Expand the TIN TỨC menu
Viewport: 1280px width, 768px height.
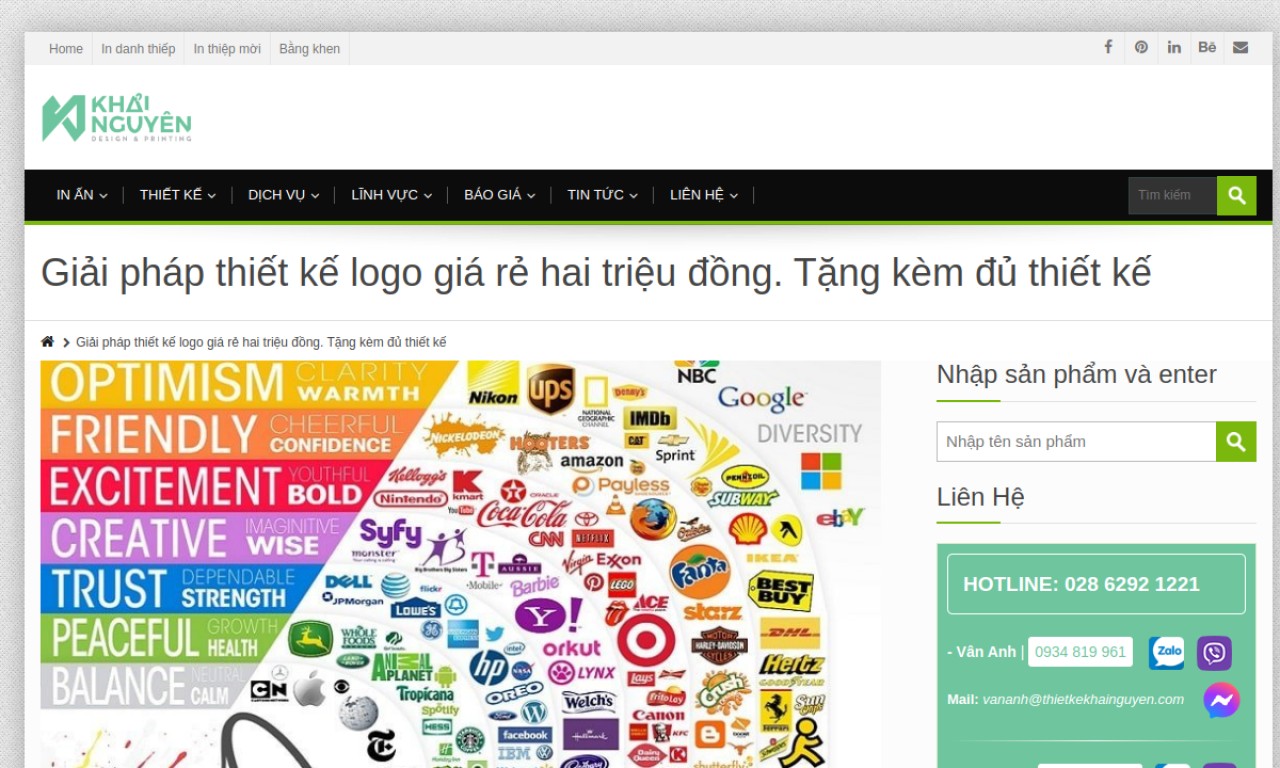pos(603,195)
